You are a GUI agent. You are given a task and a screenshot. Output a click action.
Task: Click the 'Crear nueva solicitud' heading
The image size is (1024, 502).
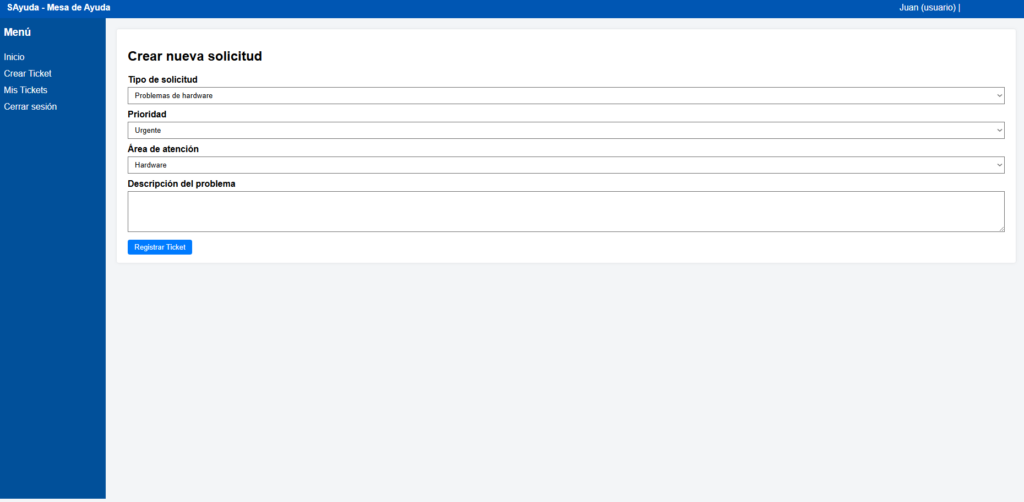coord(195,56)
